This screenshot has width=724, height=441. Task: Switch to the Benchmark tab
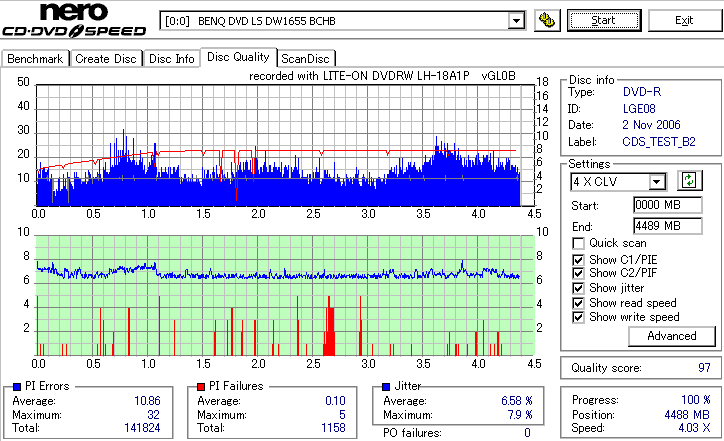35,59
